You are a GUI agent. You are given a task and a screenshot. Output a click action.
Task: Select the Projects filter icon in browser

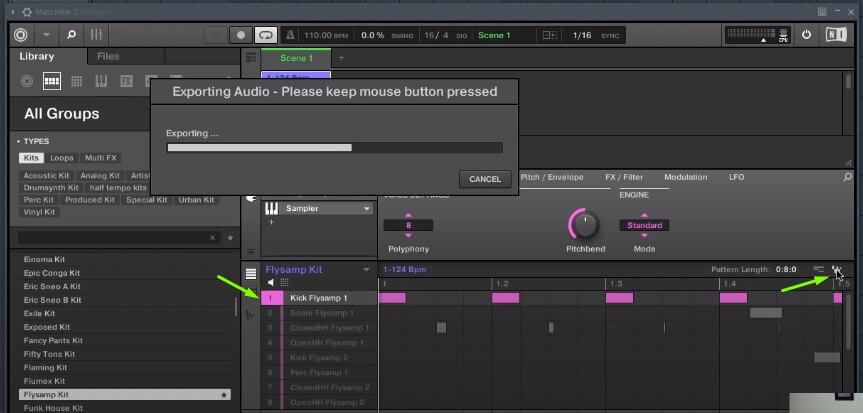pos(27,81)
